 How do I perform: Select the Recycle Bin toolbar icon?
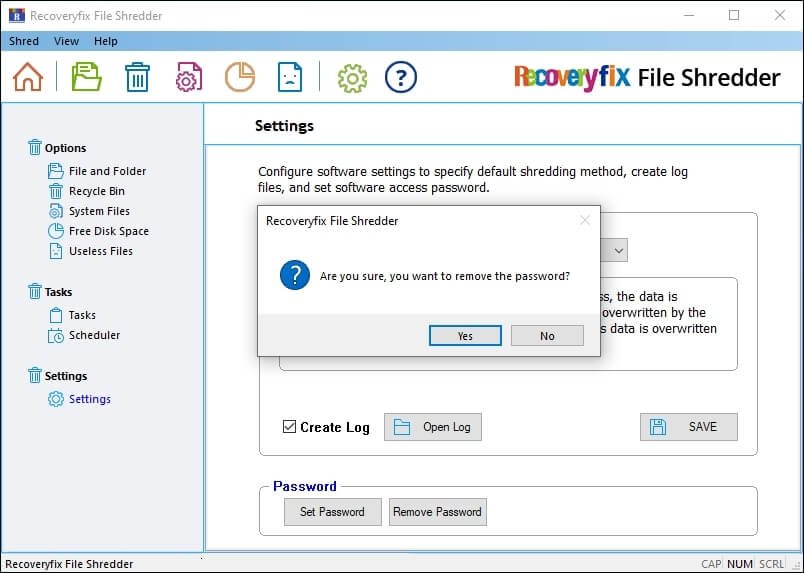(x=137, y=77)
